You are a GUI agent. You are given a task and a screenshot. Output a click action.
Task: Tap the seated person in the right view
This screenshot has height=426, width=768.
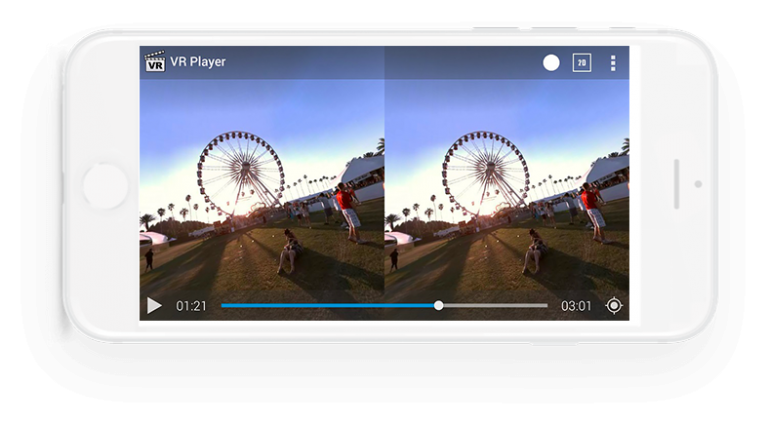[534, 252]
